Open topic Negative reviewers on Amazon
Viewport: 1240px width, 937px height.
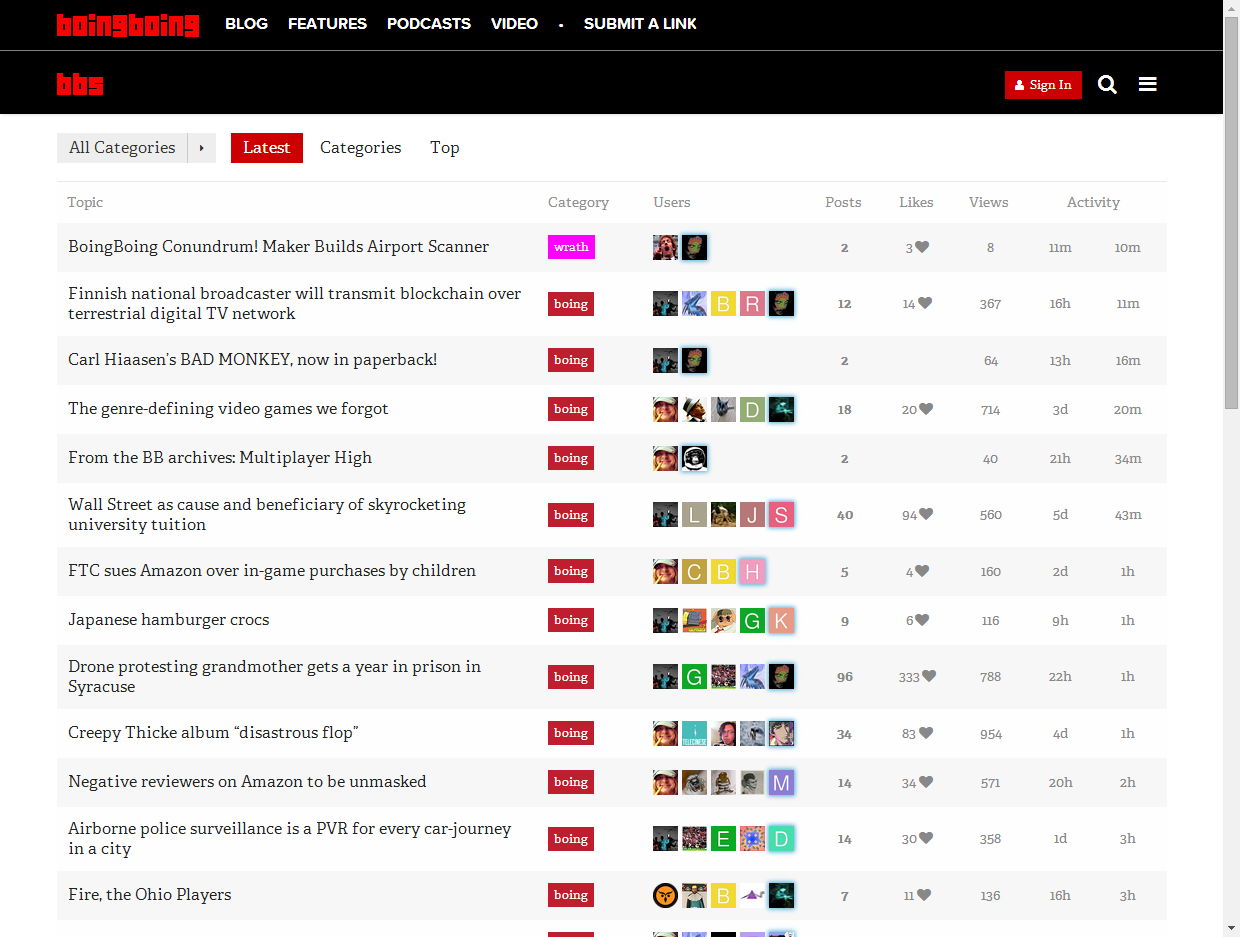[x=247, y=782]
